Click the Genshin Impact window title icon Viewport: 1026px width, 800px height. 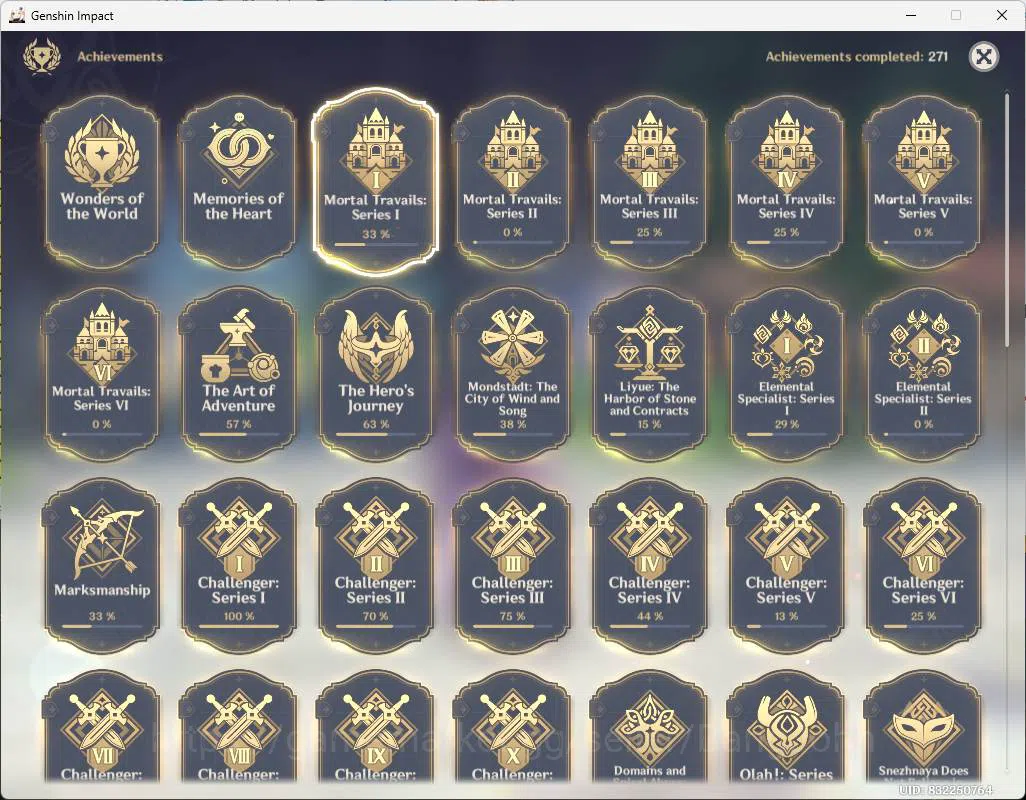(x=17, y=15)
